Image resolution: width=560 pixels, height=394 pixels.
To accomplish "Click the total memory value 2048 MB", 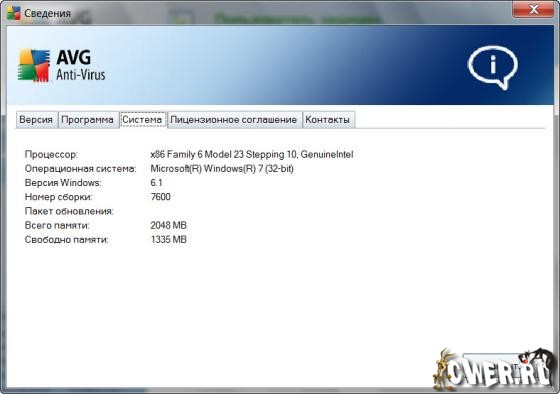I will [169, 225].
